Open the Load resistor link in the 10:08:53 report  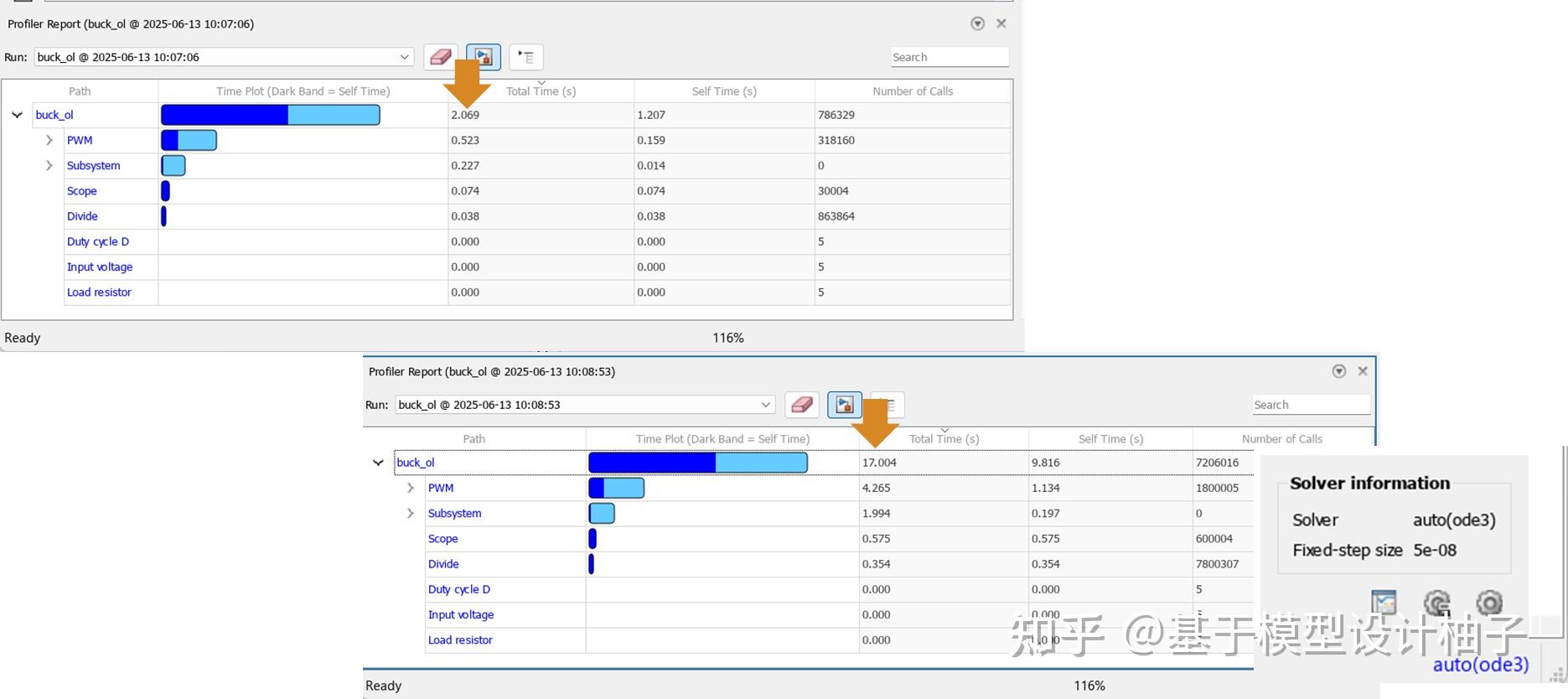point(460,640)
